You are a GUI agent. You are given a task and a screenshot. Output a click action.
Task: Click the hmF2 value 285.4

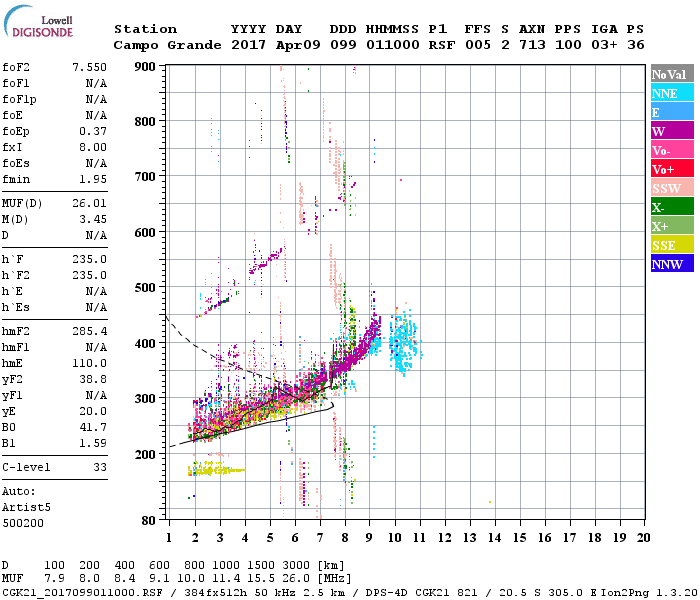pos(89,330)
